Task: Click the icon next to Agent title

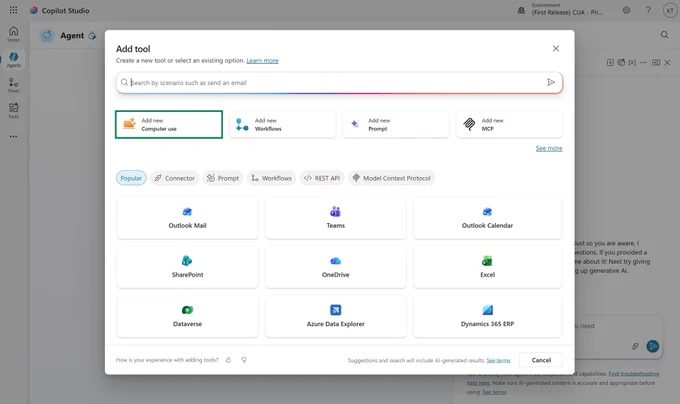Action: pyautogui.click(x=92, y=36)
